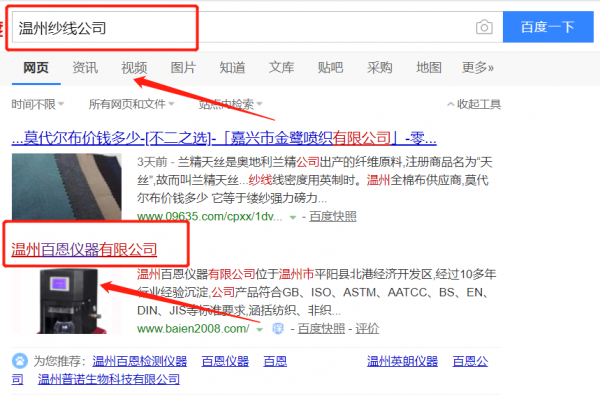Open the 贴吧 tab
Viewport: 600px width, 396px height.
pyautogui.click(x=330, y=68)
